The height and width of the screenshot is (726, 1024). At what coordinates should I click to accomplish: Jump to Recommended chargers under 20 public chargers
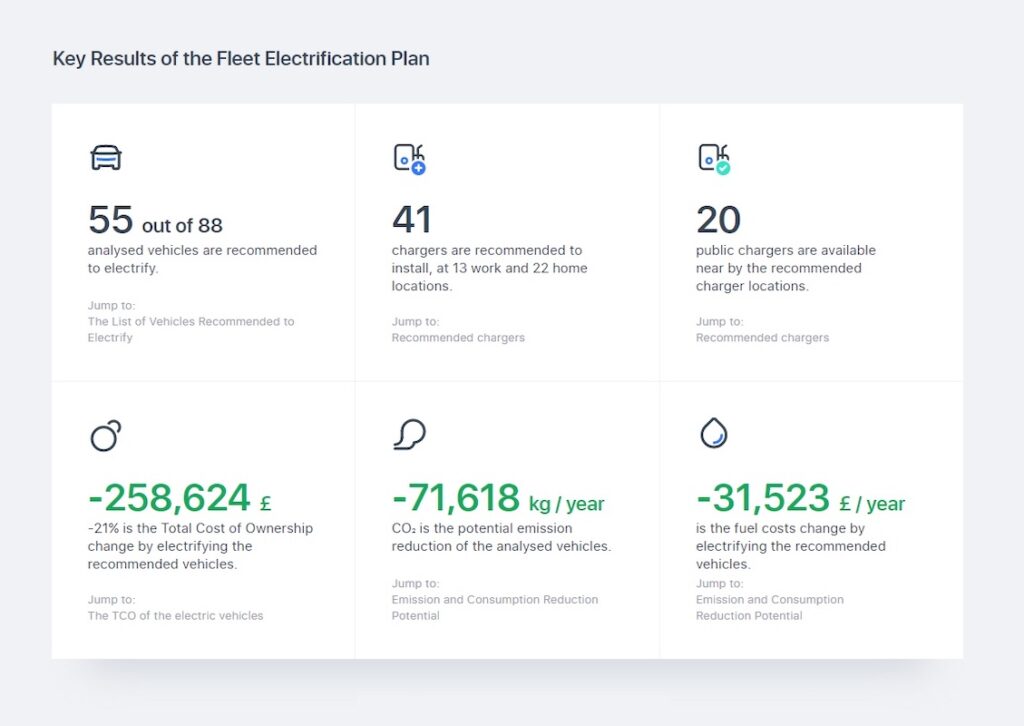coord(762,338)
